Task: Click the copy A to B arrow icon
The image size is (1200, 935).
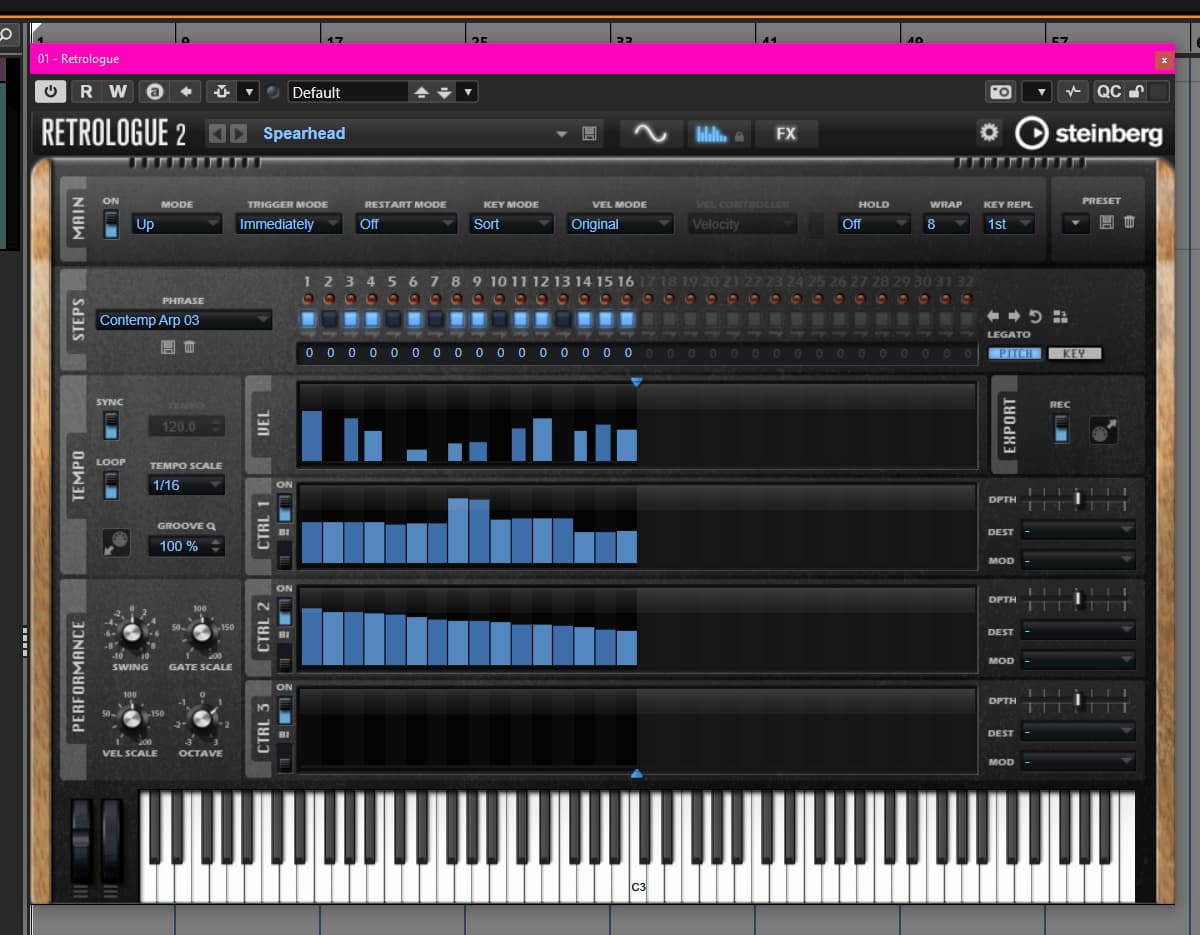Action: tap(185, 92)
